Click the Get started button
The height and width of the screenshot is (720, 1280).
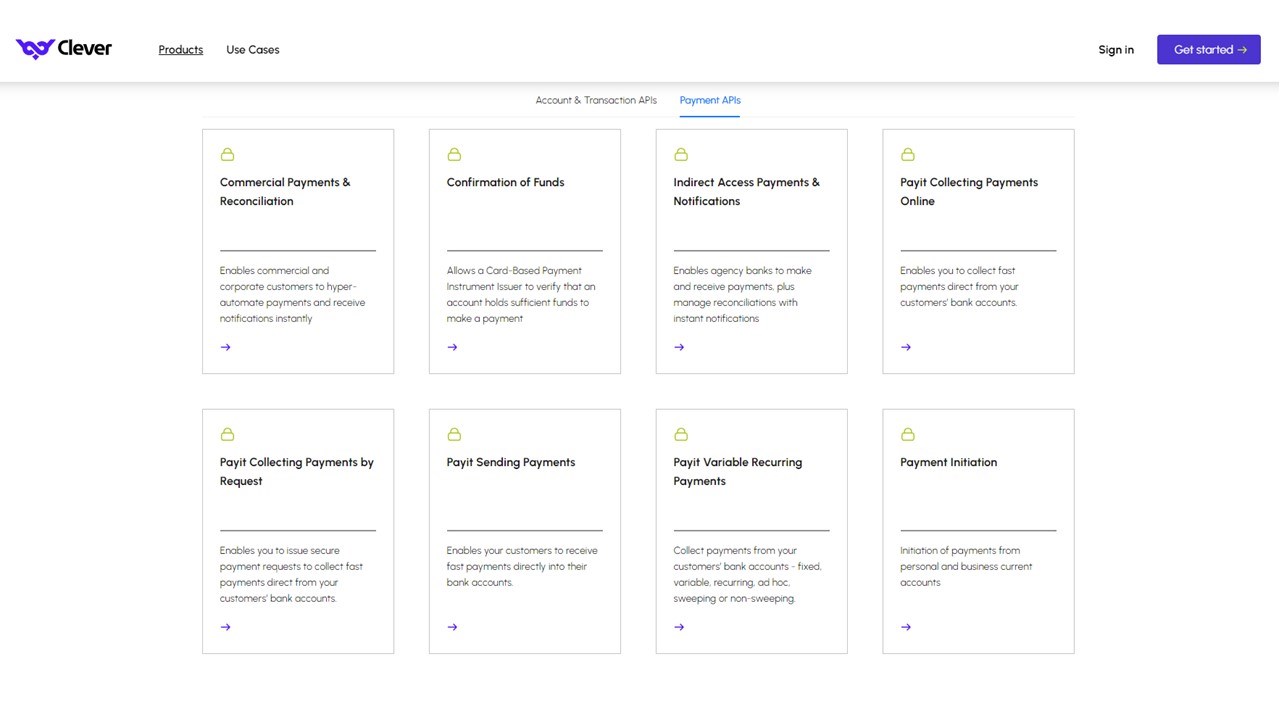click(x=1209, y=49)
